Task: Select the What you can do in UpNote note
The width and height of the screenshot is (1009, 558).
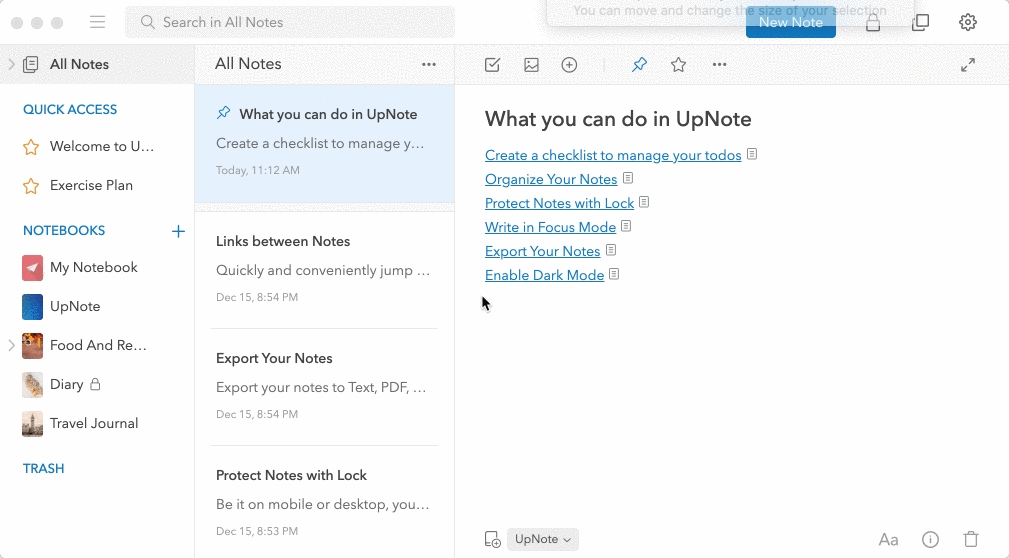Action: pos(324,144)
